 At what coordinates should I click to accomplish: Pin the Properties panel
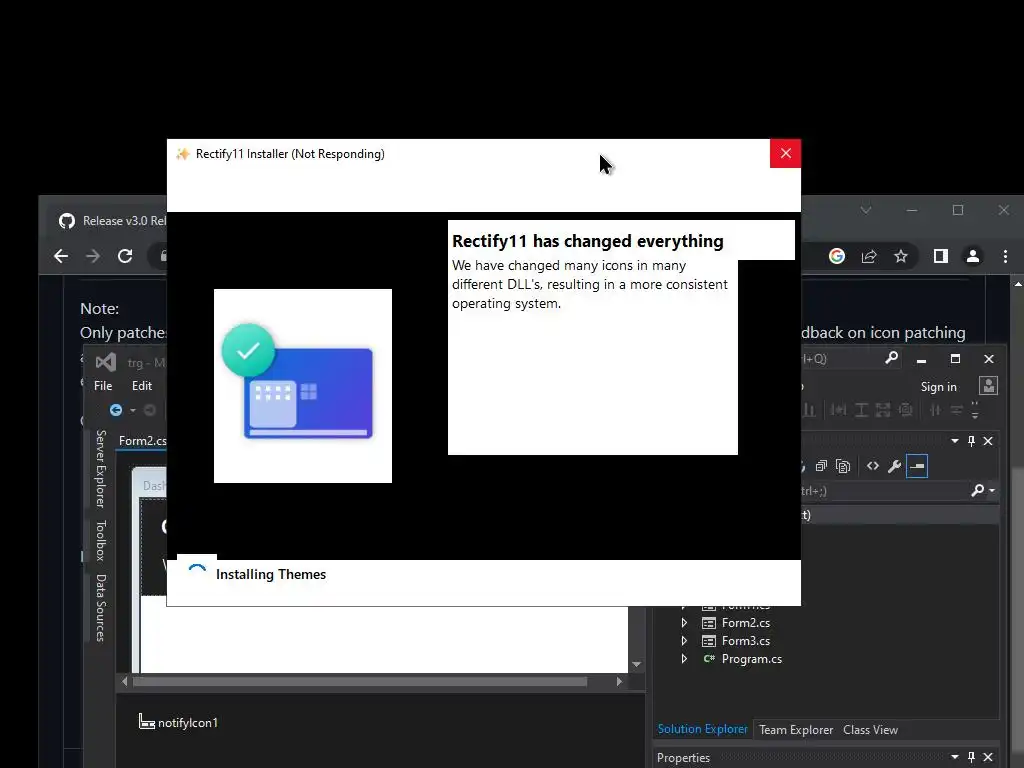tap(971, 757)
